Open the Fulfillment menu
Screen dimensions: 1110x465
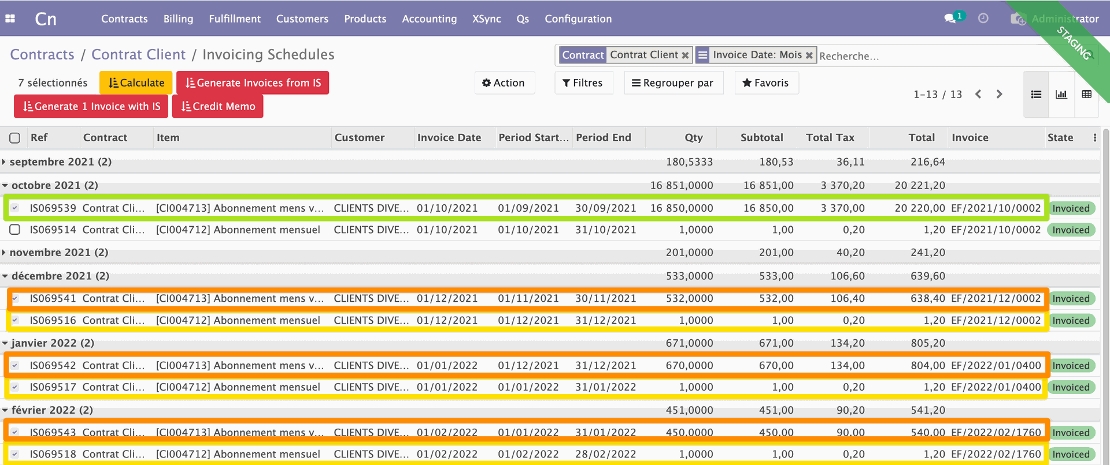click(x=235, y=19)
